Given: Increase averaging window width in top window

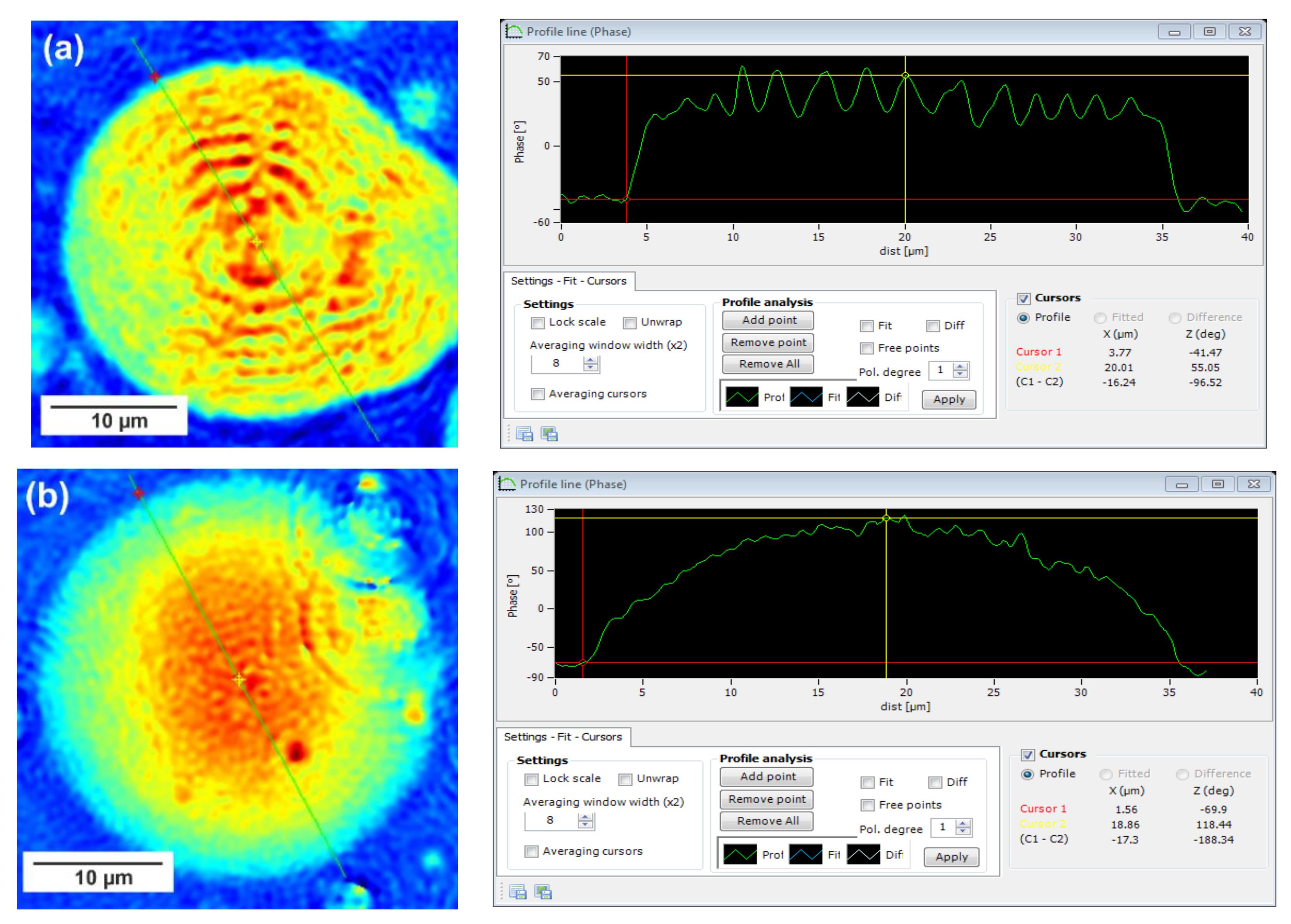Looking at the screenshot, I should click(591, 359).
